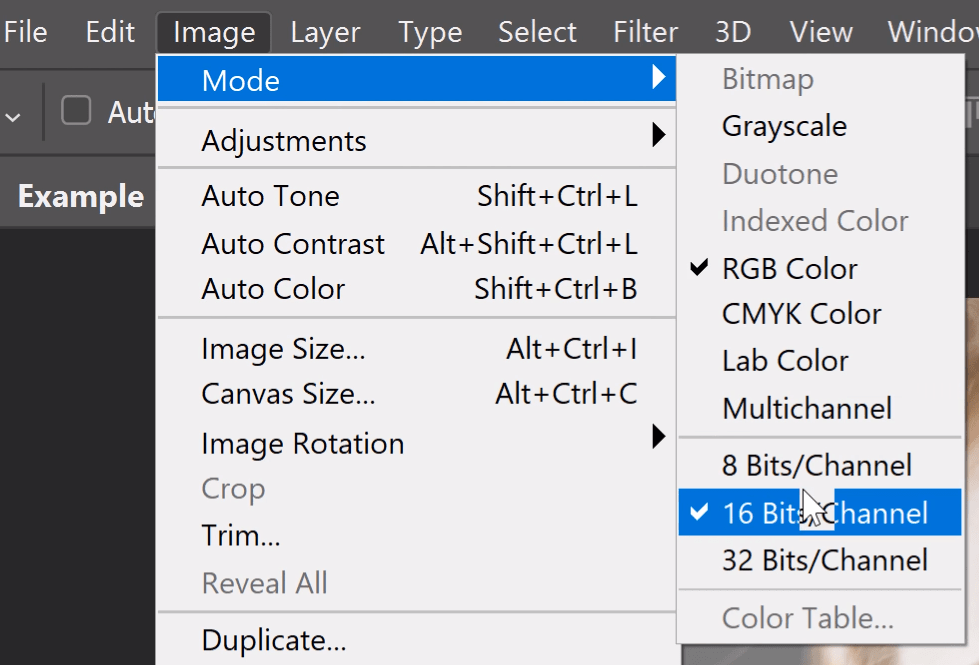Choose Lab Color mode
Image resolution: width=979 pixels, height=665 pixels.
(785, 361)
